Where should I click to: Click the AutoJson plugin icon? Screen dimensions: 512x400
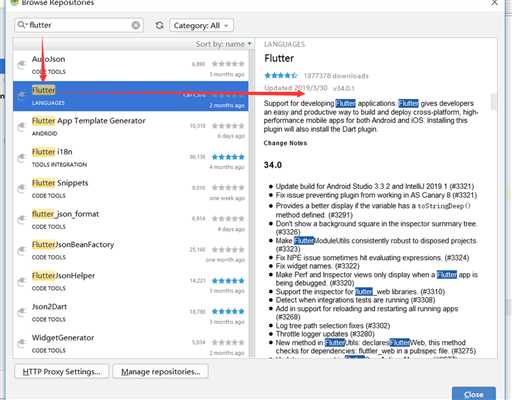22,65
